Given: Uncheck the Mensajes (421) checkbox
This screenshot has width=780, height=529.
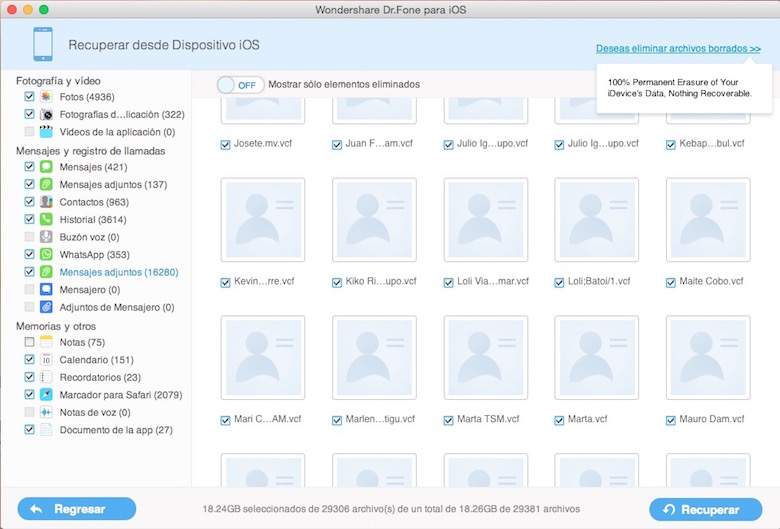Looking at the screenshot, I should tap(29, 167).
